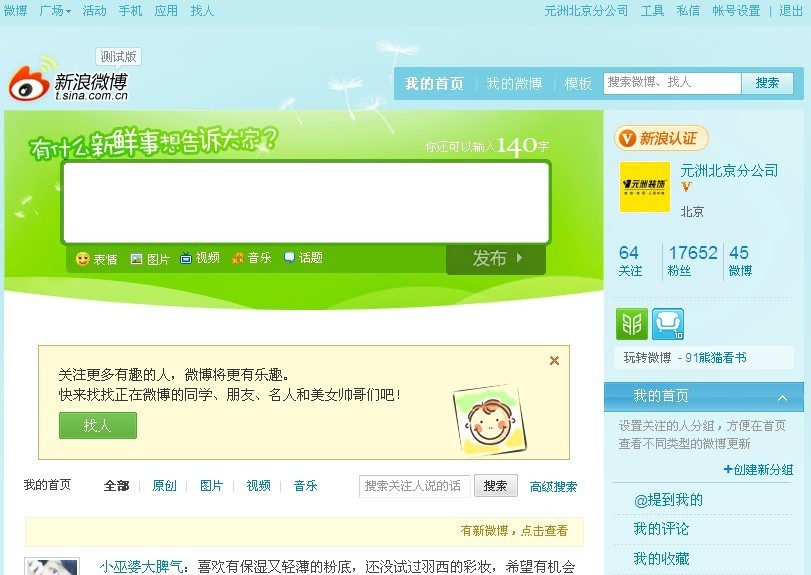Open the 广场 dropdown menu
Screen dimensions: 811x575
click(x=55, y=10)
